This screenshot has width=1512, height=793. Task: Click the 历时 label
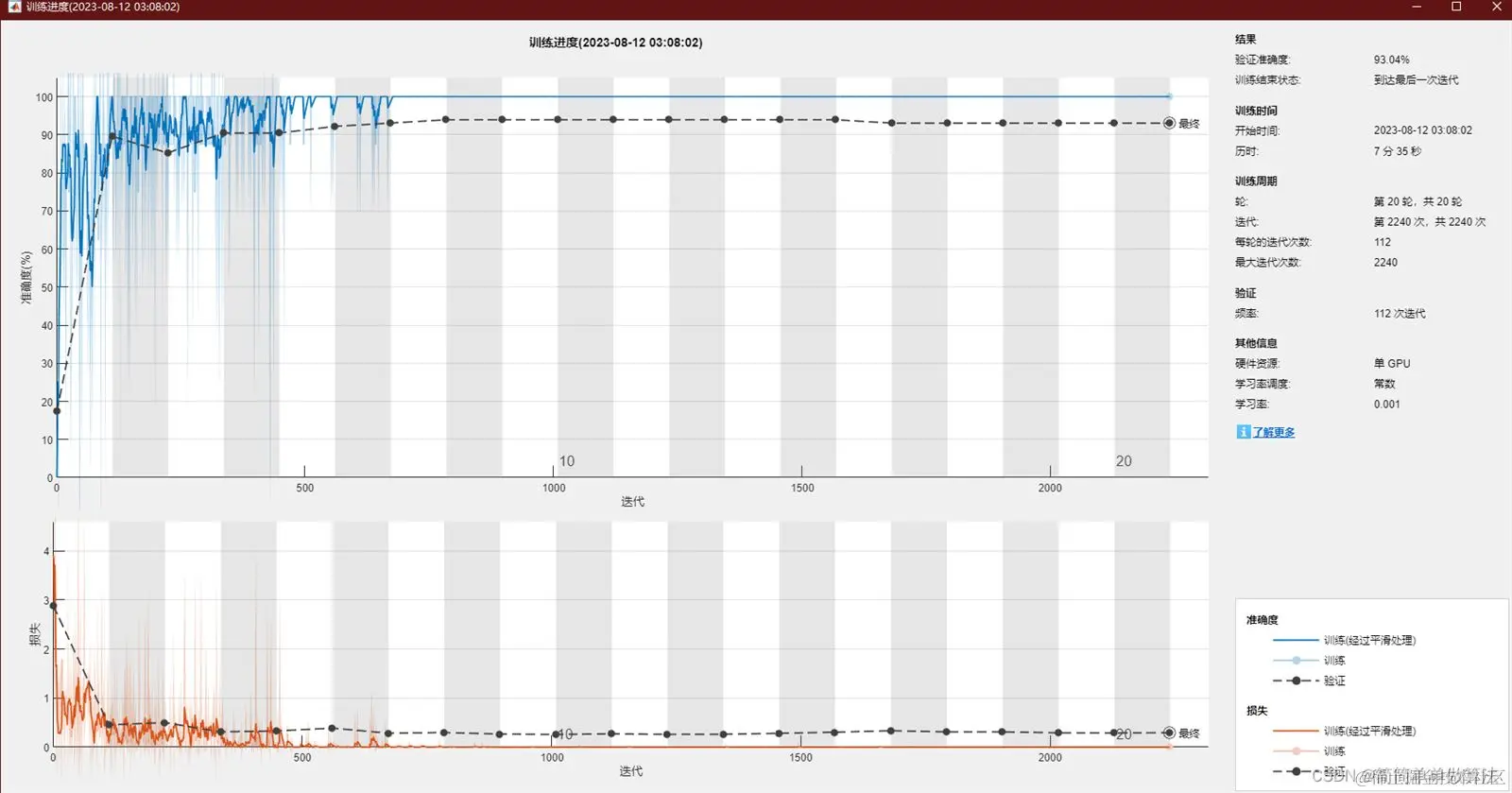1246,151
